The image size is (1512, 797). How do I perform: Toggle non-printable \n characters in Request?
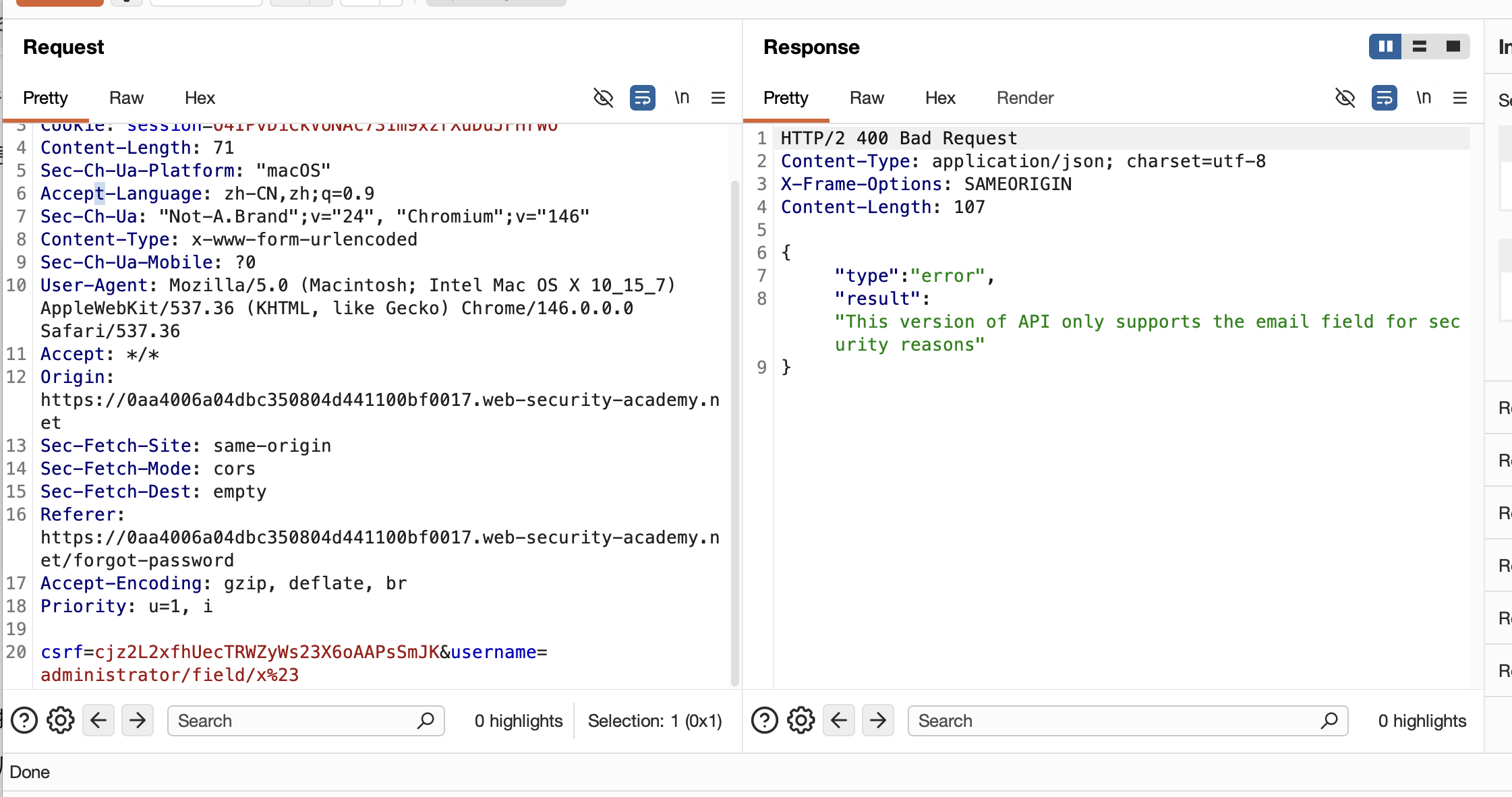click(682, 98)
